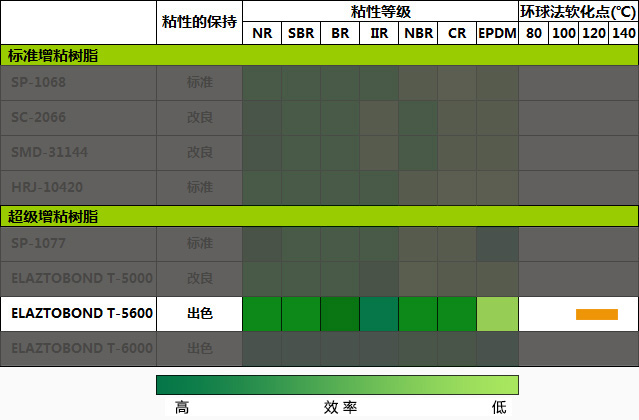
Task: Click the NR column header
Action: [262, 33]
